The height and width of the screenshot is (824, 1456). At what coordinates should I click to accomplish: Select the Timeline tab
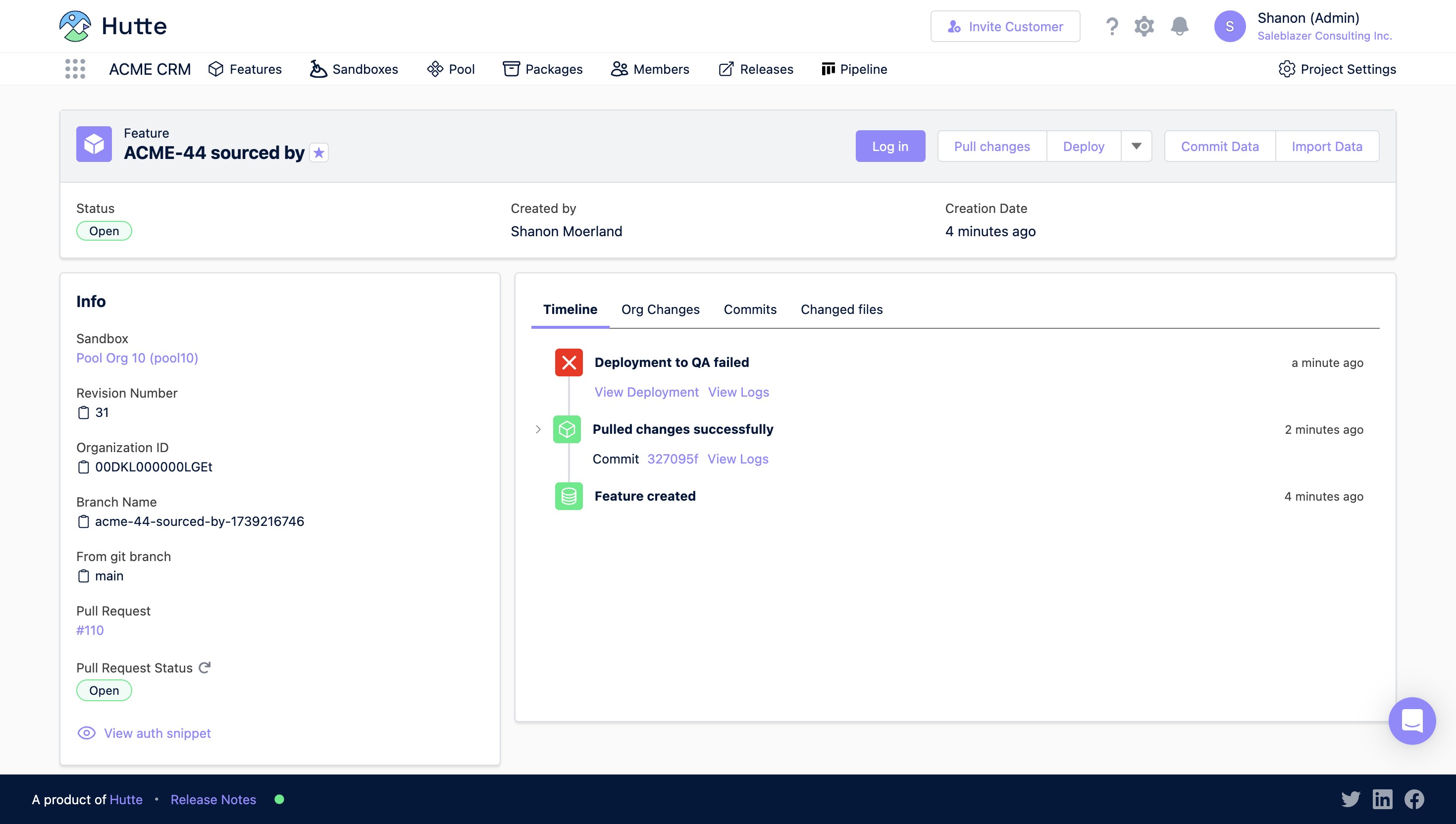[x=571, y=309]
